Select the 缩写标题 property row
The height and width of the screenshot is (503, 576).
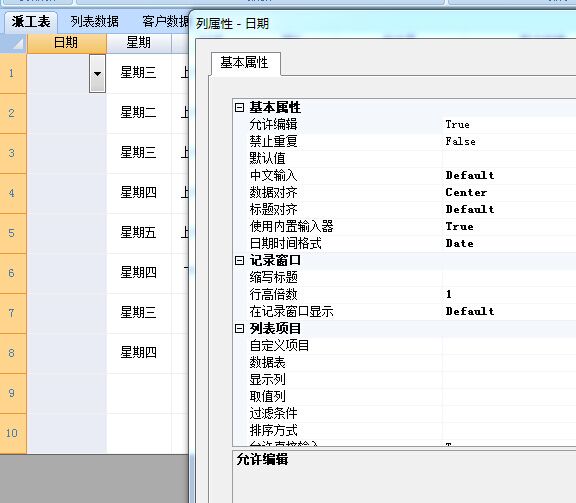pos(411,277)
